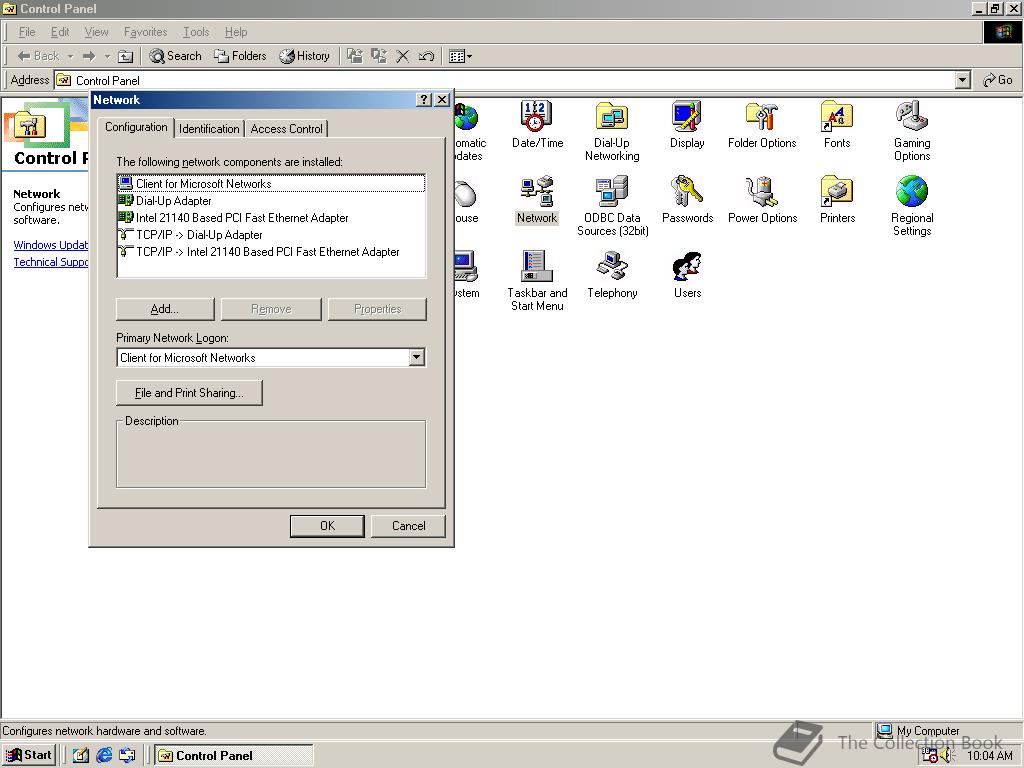The height and width of the screenshot is (768, 1024).
Task: Toggle the Folders pane button
Action: tap(240, 56)
